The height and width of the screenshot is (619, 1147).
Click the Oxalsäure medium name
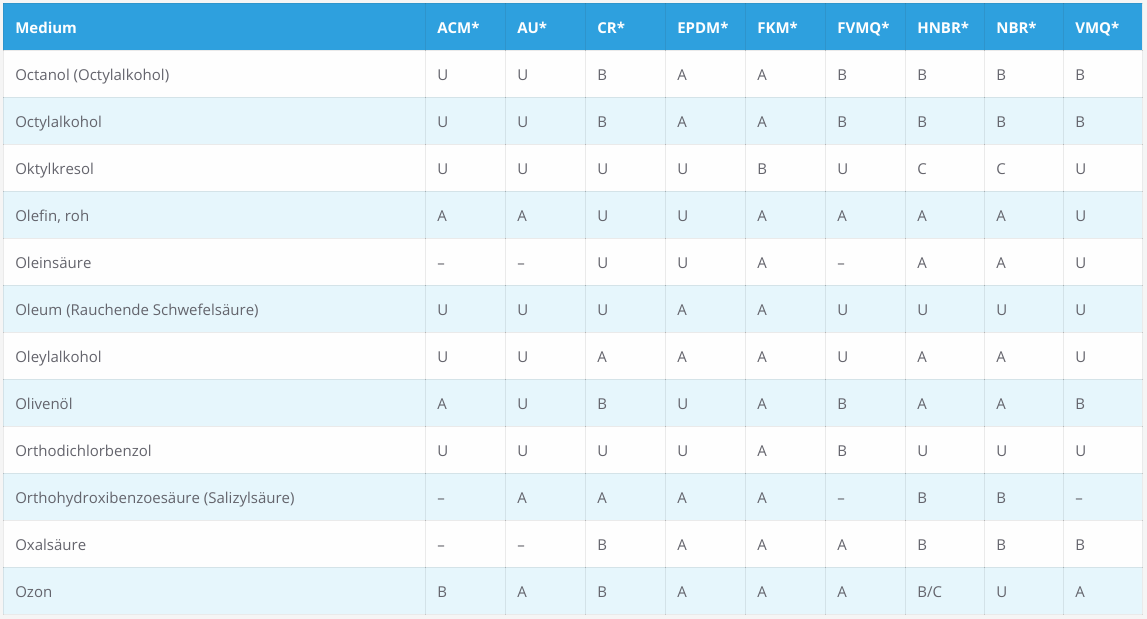click(50, 544)
